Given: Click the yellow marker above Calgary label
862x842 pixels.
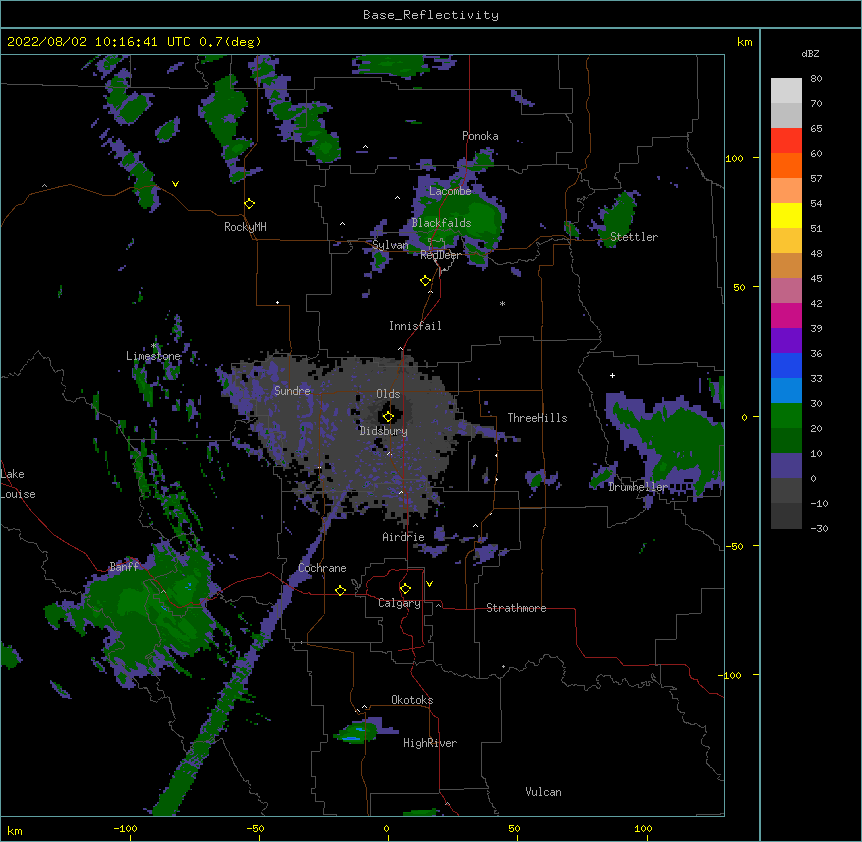Looking at the screenshot, I should pyautogui.click(x=405, y=589).
